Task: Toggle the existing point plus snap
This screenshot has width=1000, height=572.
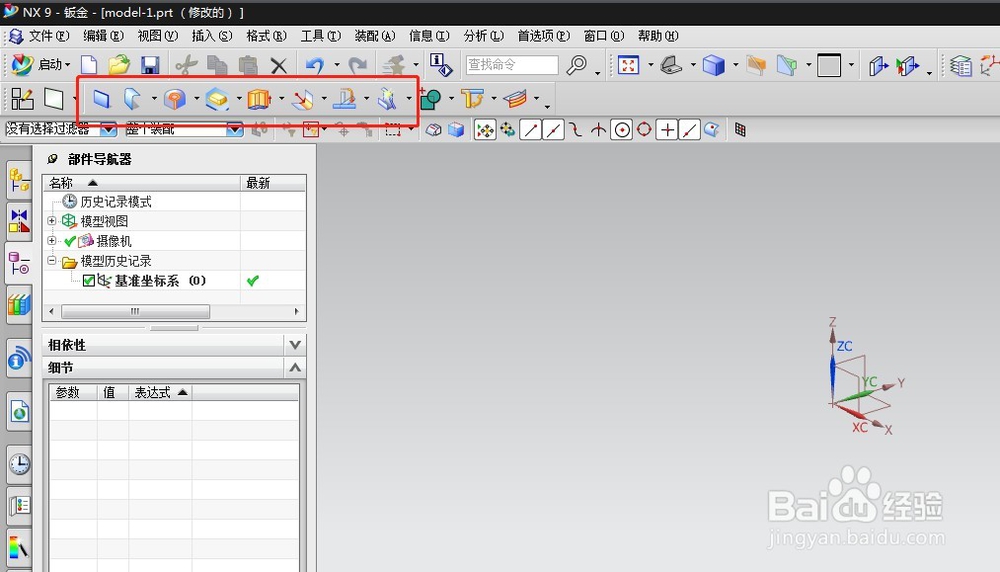Action: pyautogui.click(x=667, y=130)
